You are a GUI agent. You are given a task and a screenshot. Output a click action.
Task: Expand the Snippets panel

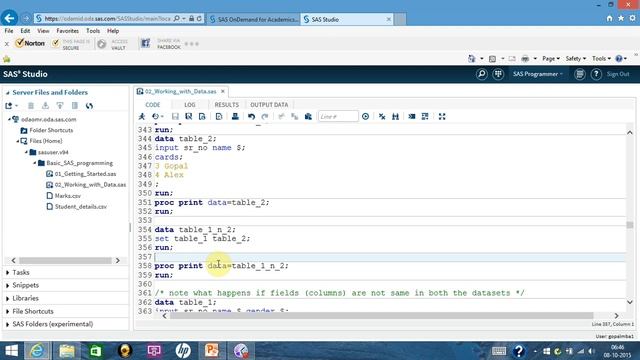click(x=25, y=285)
